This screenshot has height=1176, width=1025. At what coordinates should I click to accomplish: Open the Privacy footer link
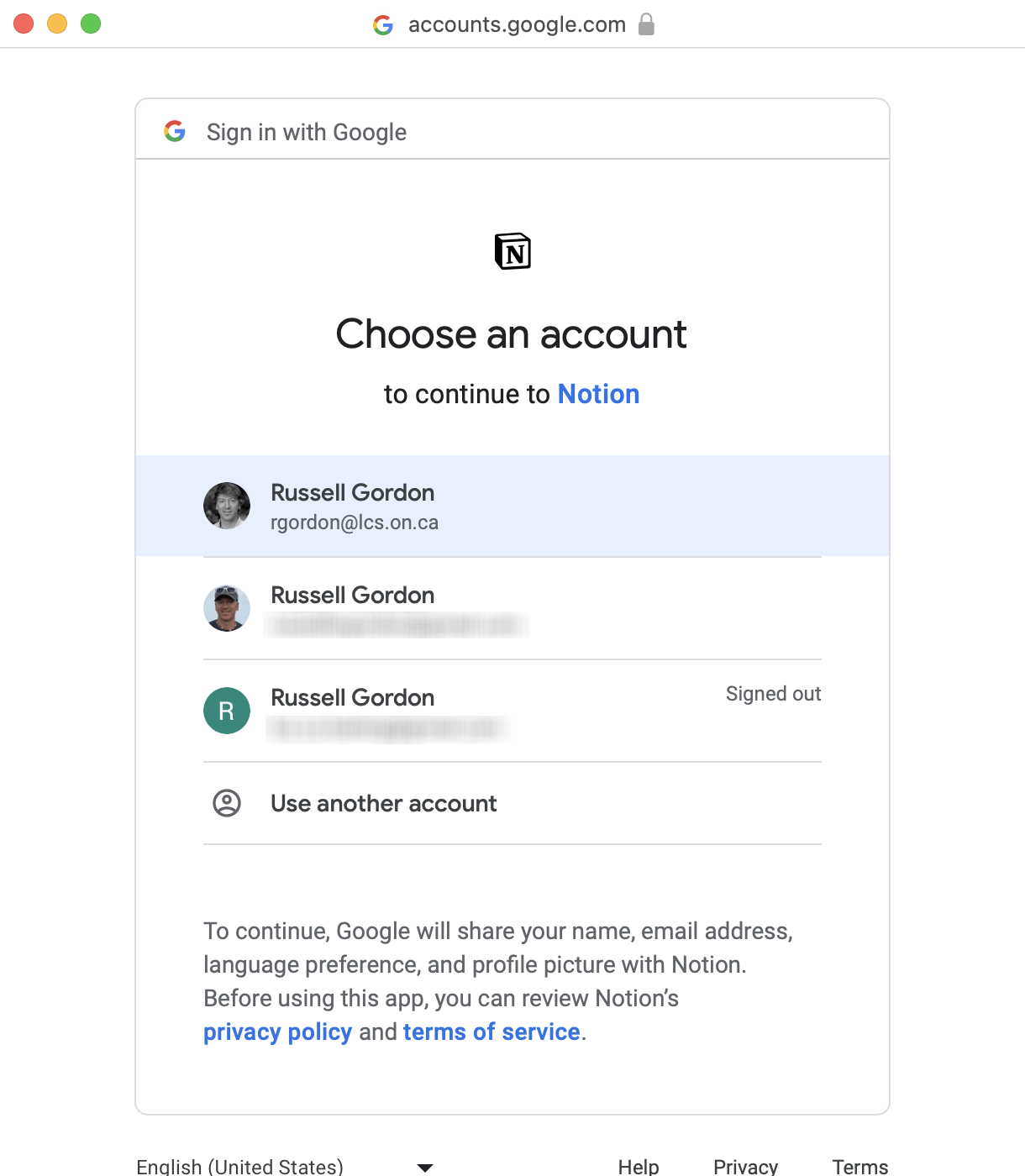pyautogui.click(x=745, y=1166)
